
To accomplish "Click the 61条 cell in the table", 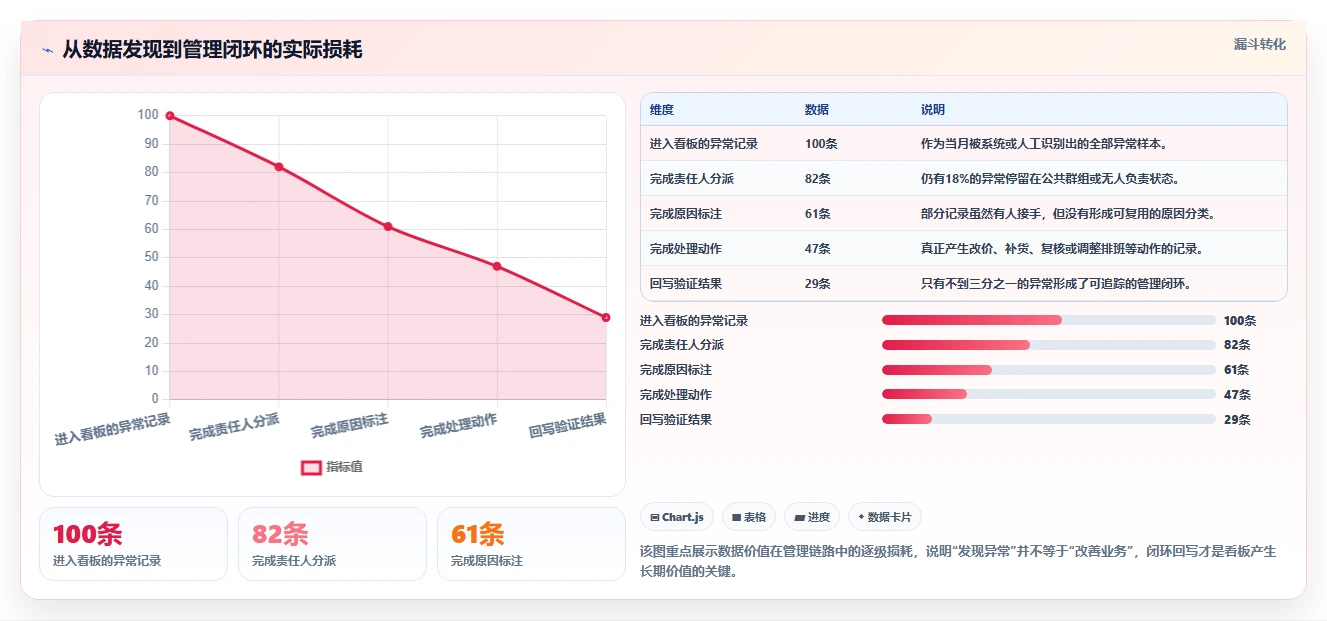I will click(818, 214).
